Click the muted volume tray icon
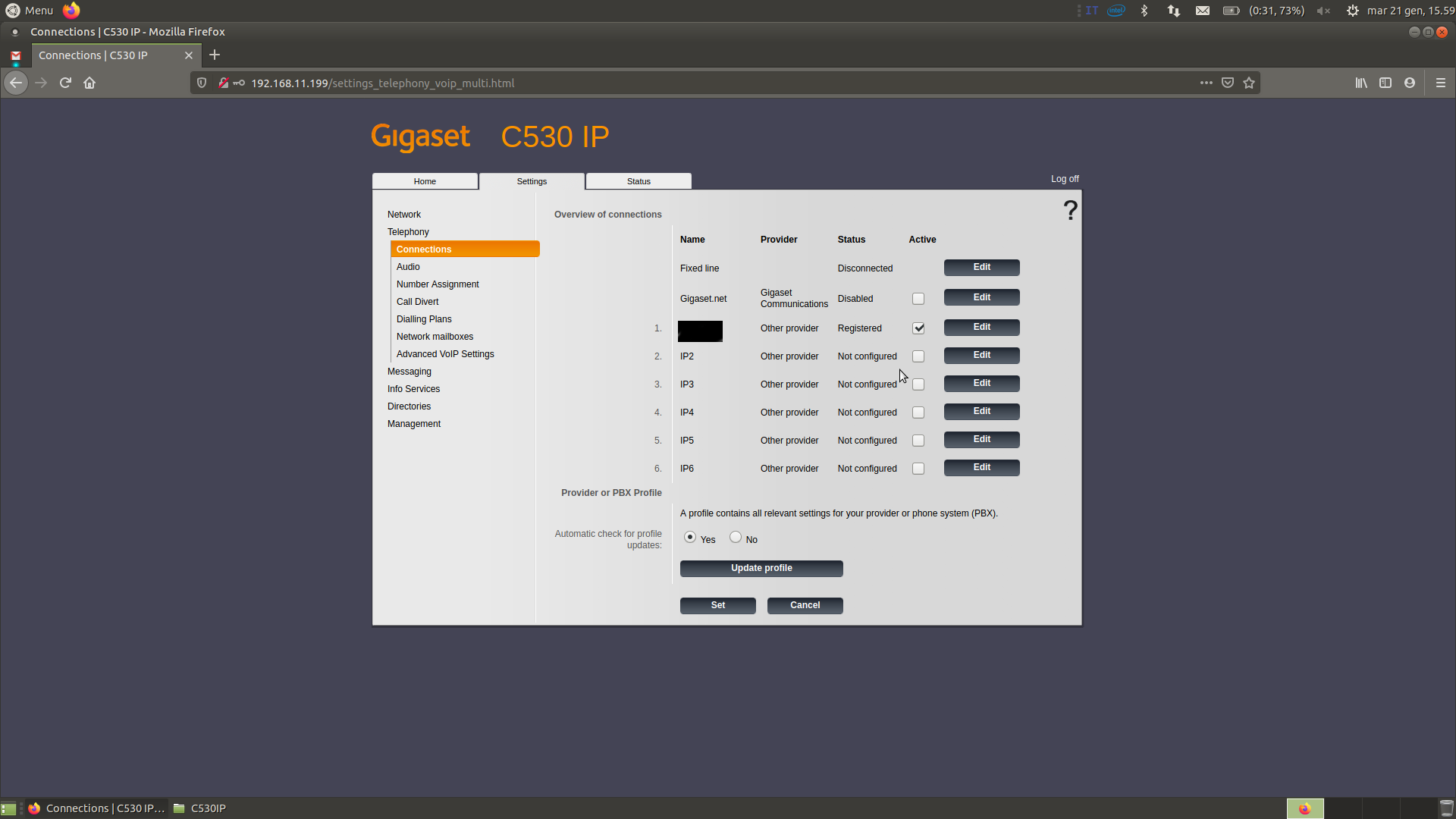1456x819 pixels. pyautogui.click(x=1323, y=11)
